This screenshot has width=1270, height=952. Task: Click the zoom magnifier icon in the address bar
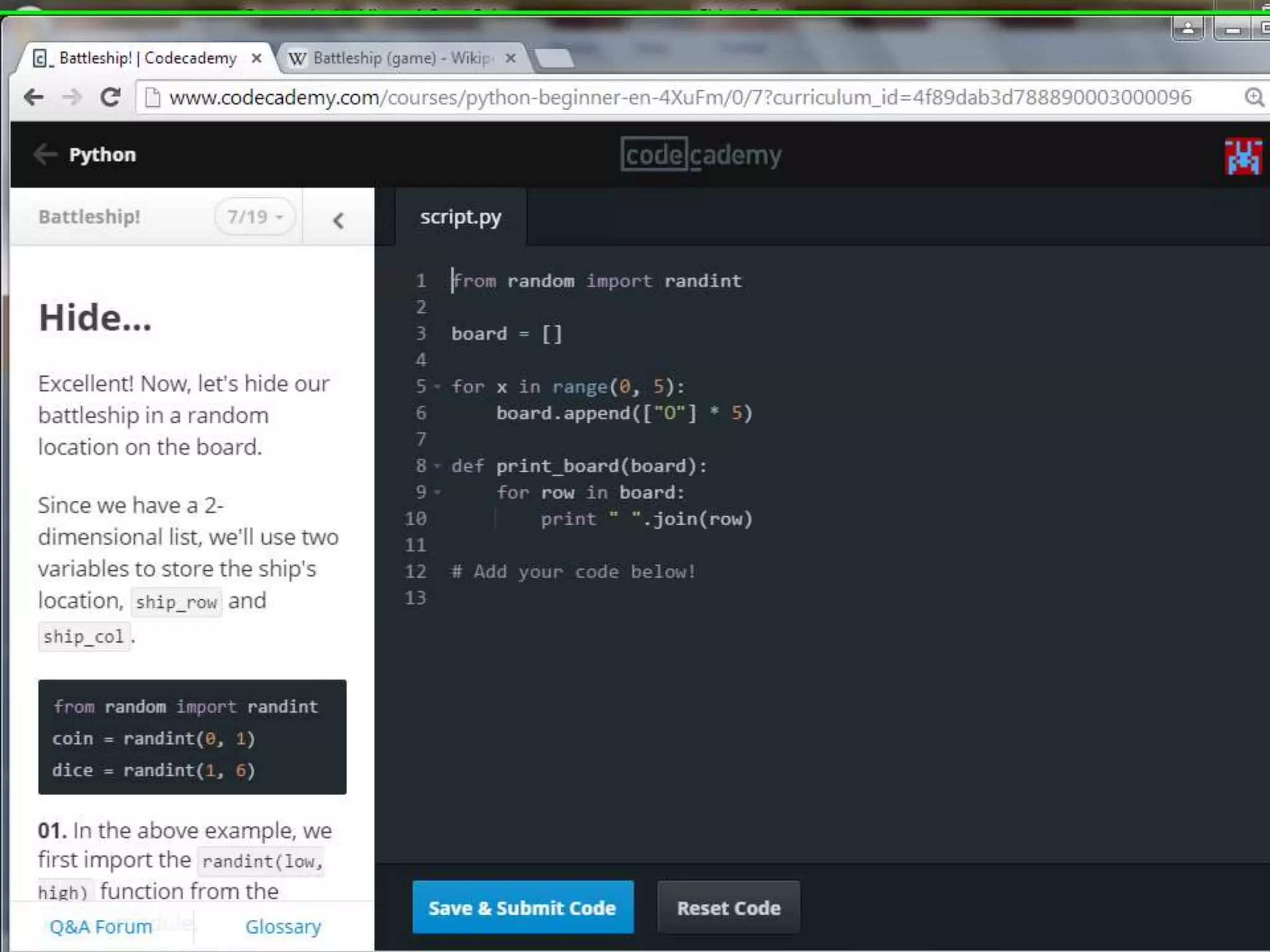click(1253, 97)
